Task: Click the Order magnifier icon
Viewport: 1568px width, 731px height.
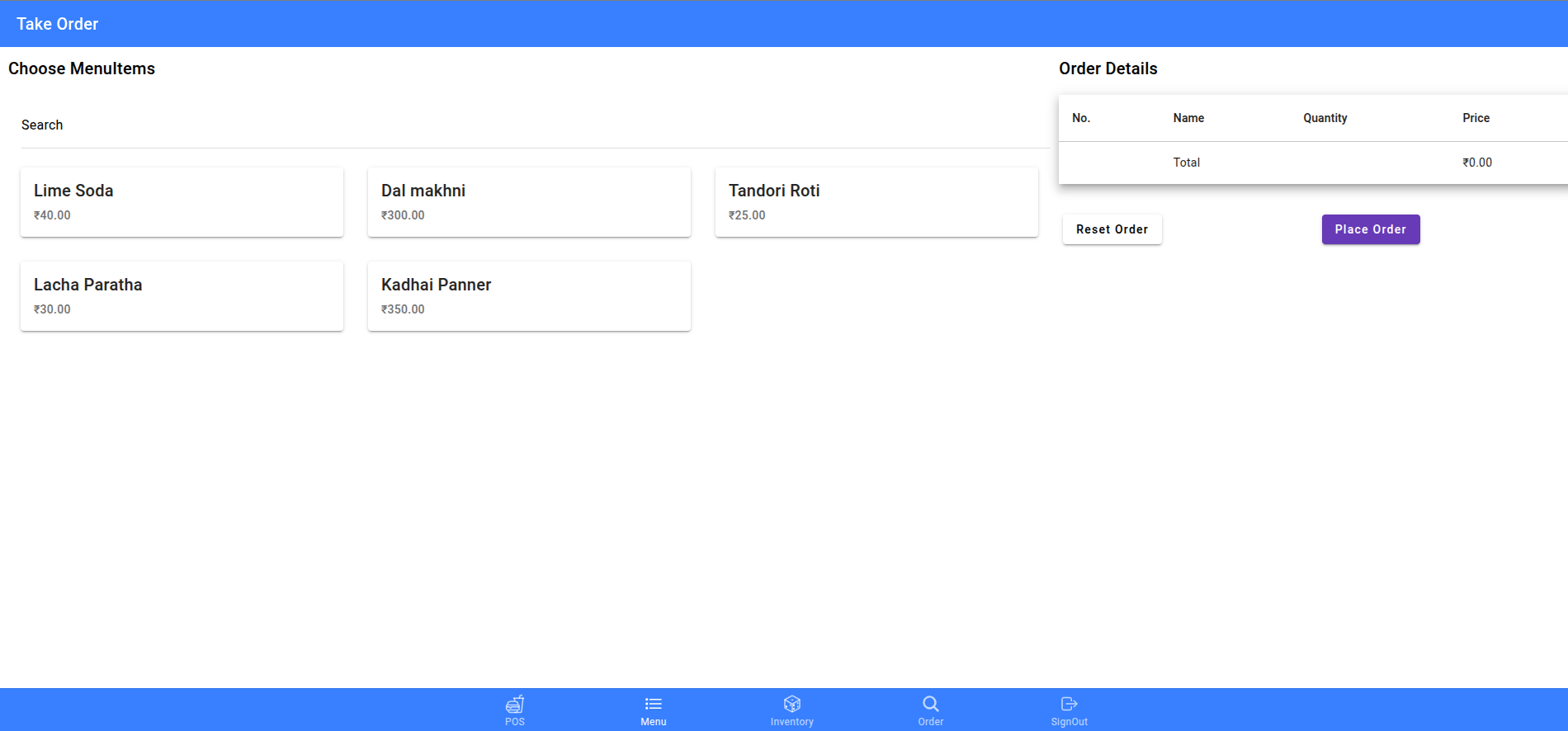Action: pos(930,704)
